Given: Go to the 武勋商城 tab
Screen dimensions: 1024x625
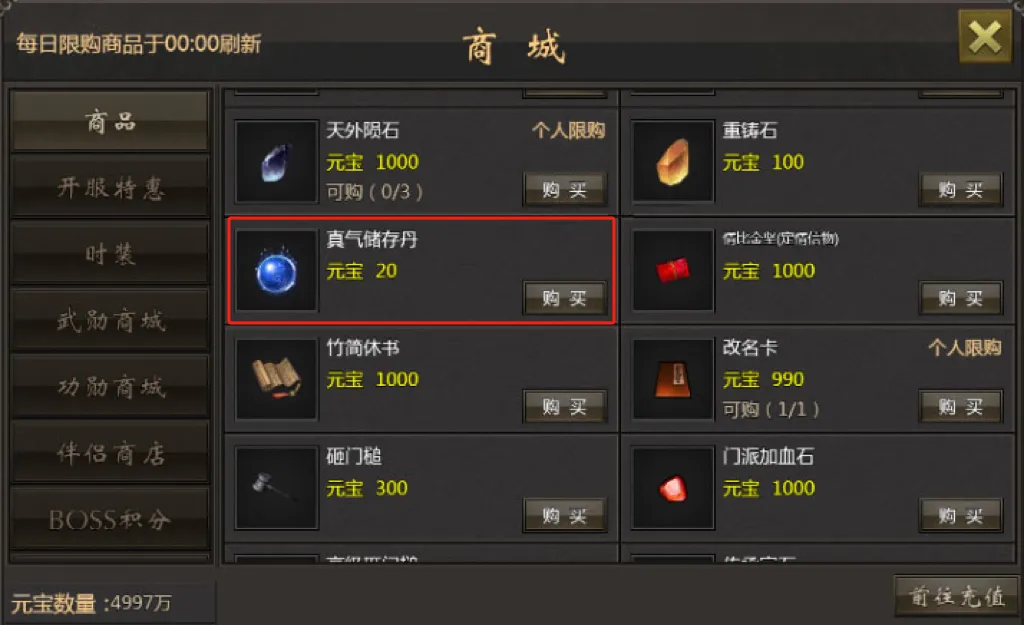Looking at the screenshot, I should tap(110, 320).
